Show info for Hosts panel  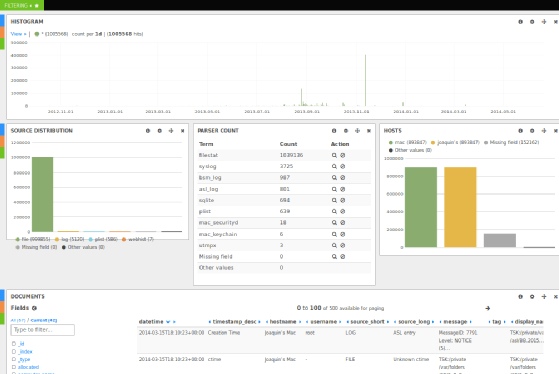click(x=520, y=131)
